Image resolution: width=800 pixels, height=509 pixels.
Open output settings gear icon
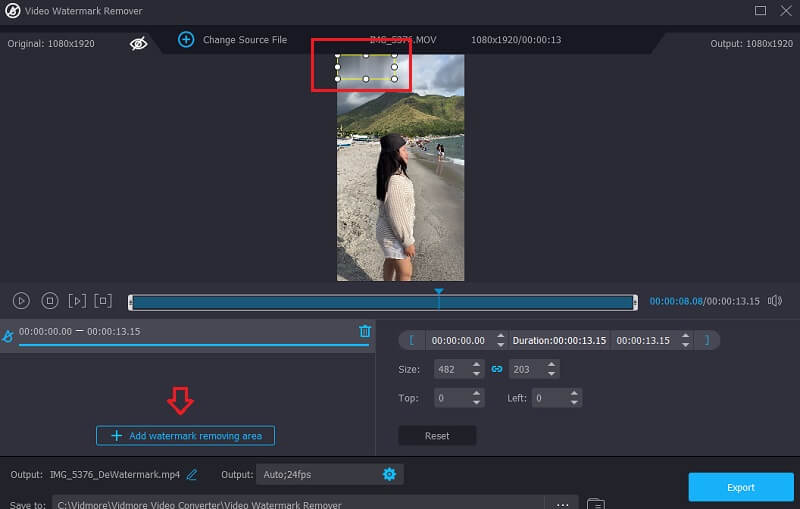click(389, 474)
